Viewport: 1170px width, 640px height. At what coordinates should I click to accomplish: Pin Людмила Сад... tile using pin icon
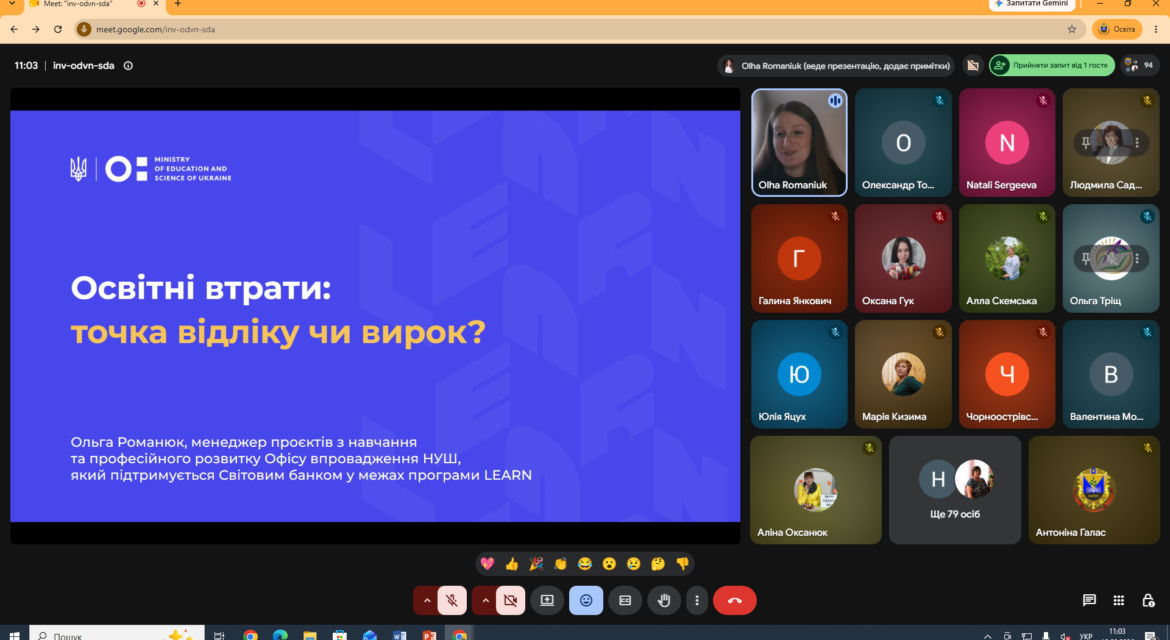(1086, 142)
